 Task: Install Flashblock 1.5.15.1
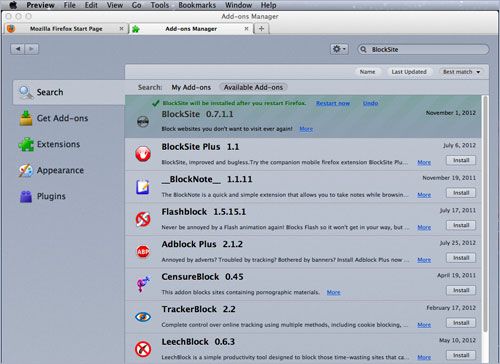461,225
